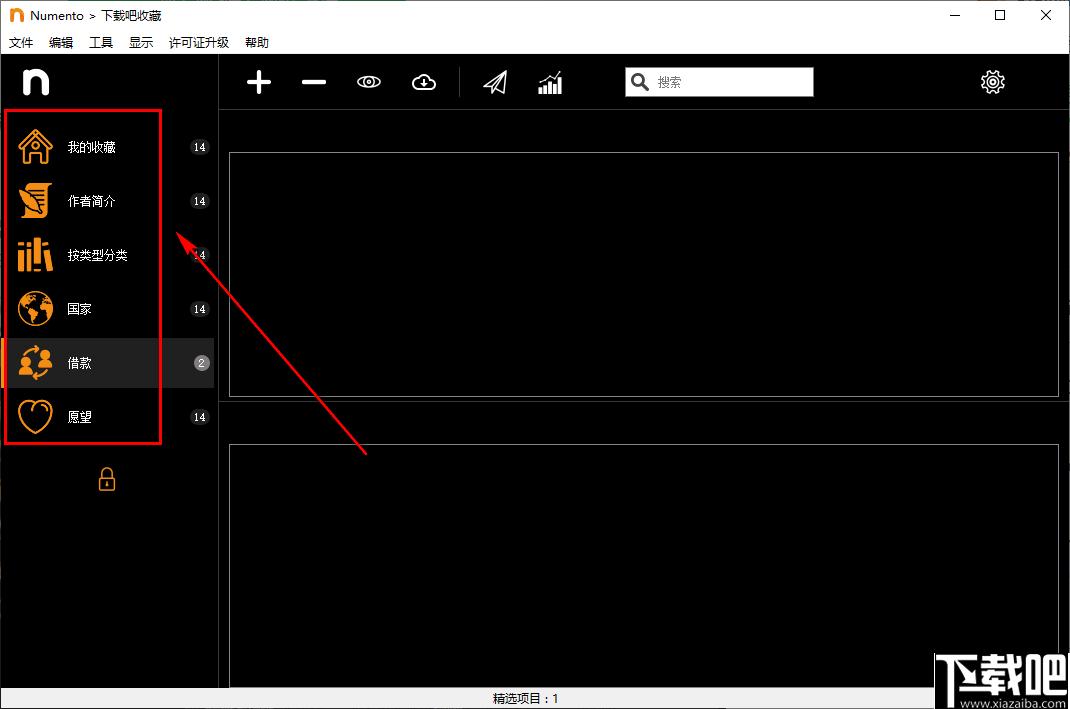
Task: Select 我的收藏 label in the sidebar
Action: click(91, 147)
